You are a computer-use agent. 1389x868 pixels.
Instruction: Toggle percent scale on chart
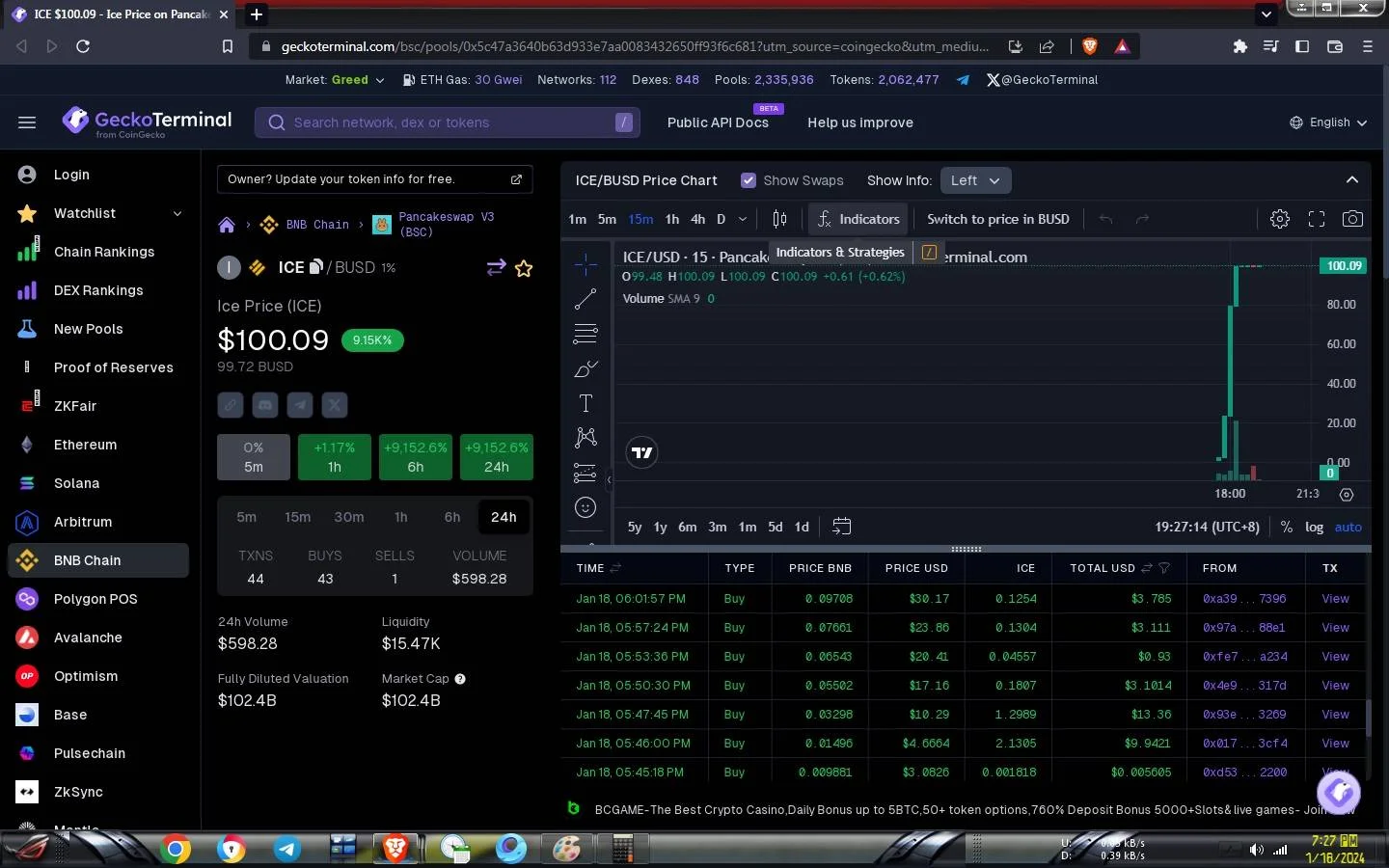(x=1287, y=527)
